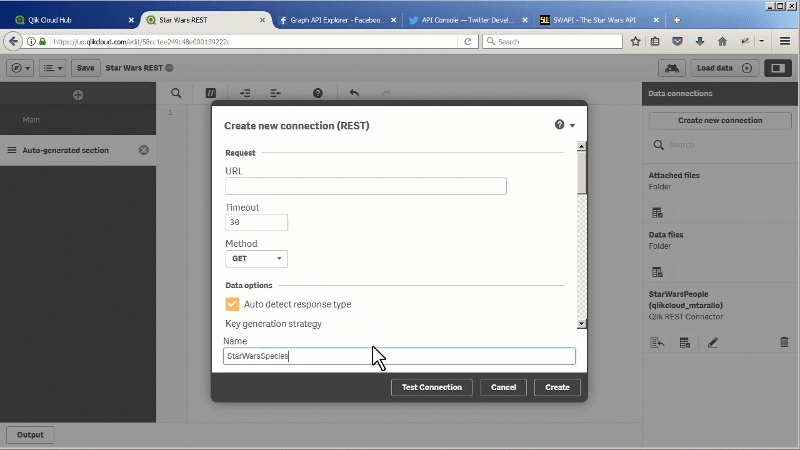Screen dimensions: 800x450
Task: Click the Test Connection button
Action: click(432, 387)
